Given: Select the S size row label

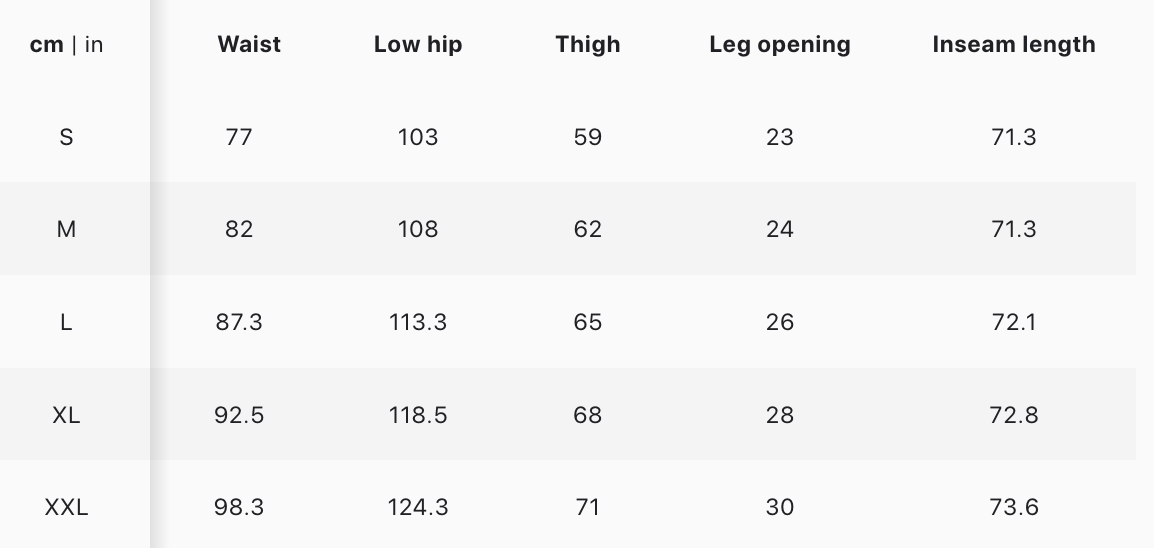Looking at the screenshot, I should (66, 137).
